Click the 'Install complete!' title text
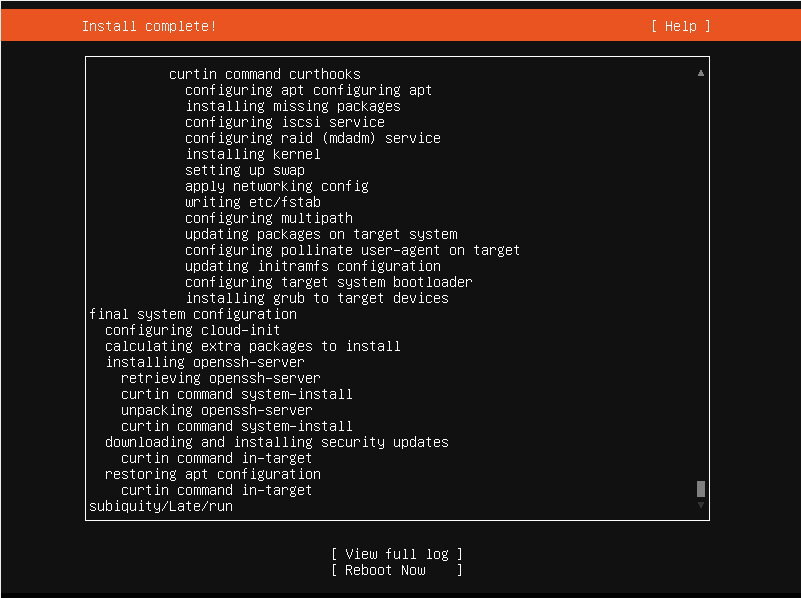This screenshot has height=598, width=801. pos(149,26)
